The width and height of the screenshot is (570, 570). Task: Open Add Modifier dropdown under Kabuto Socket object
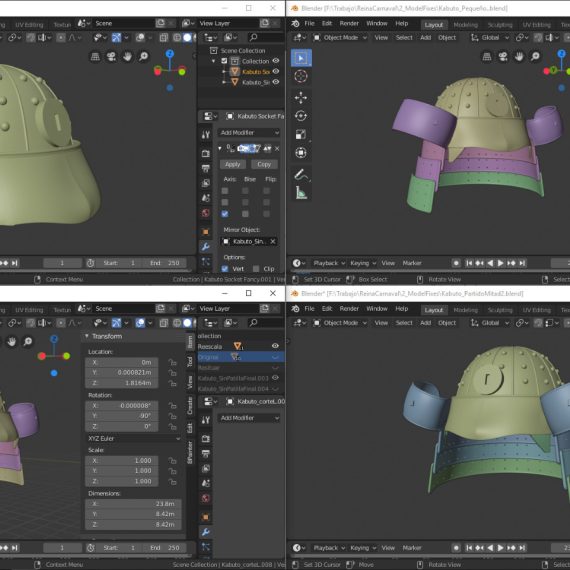[x=249, y=133]
